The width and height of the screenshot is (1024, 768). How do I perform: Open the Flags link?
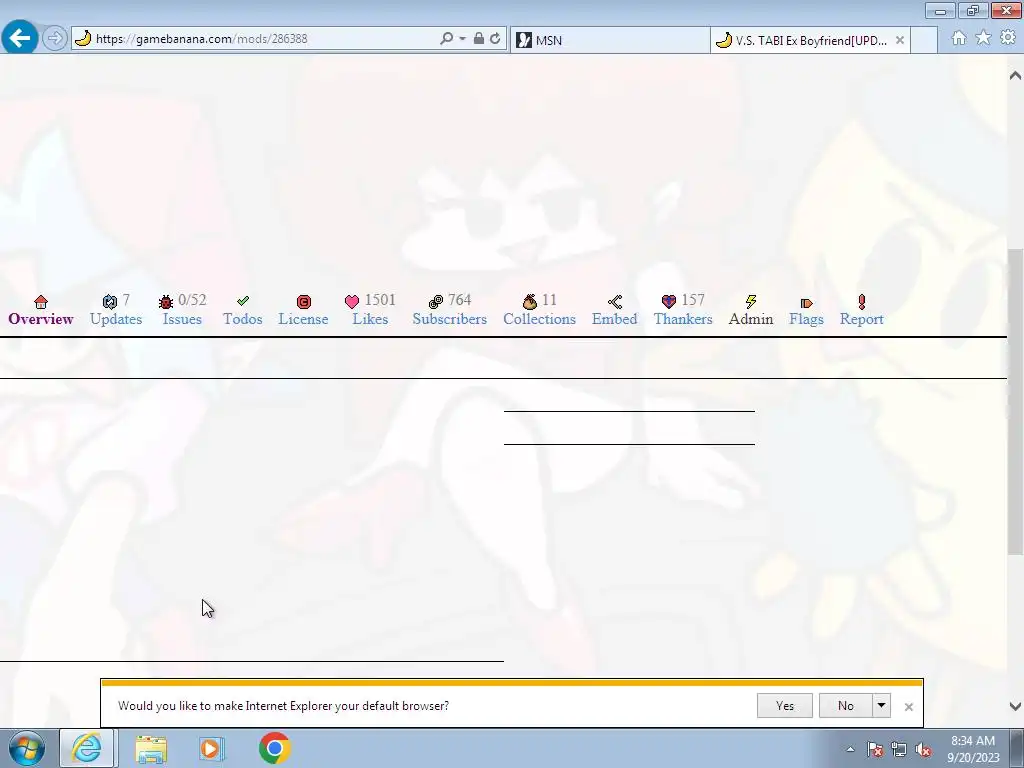tap(807, 319)
